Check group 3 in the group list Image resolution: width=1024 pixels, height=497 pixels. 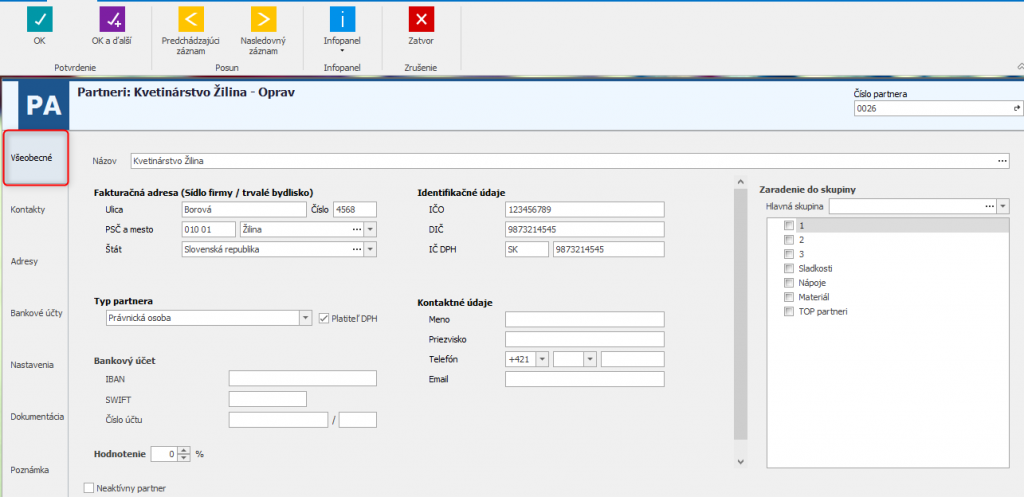pos(789,254)
